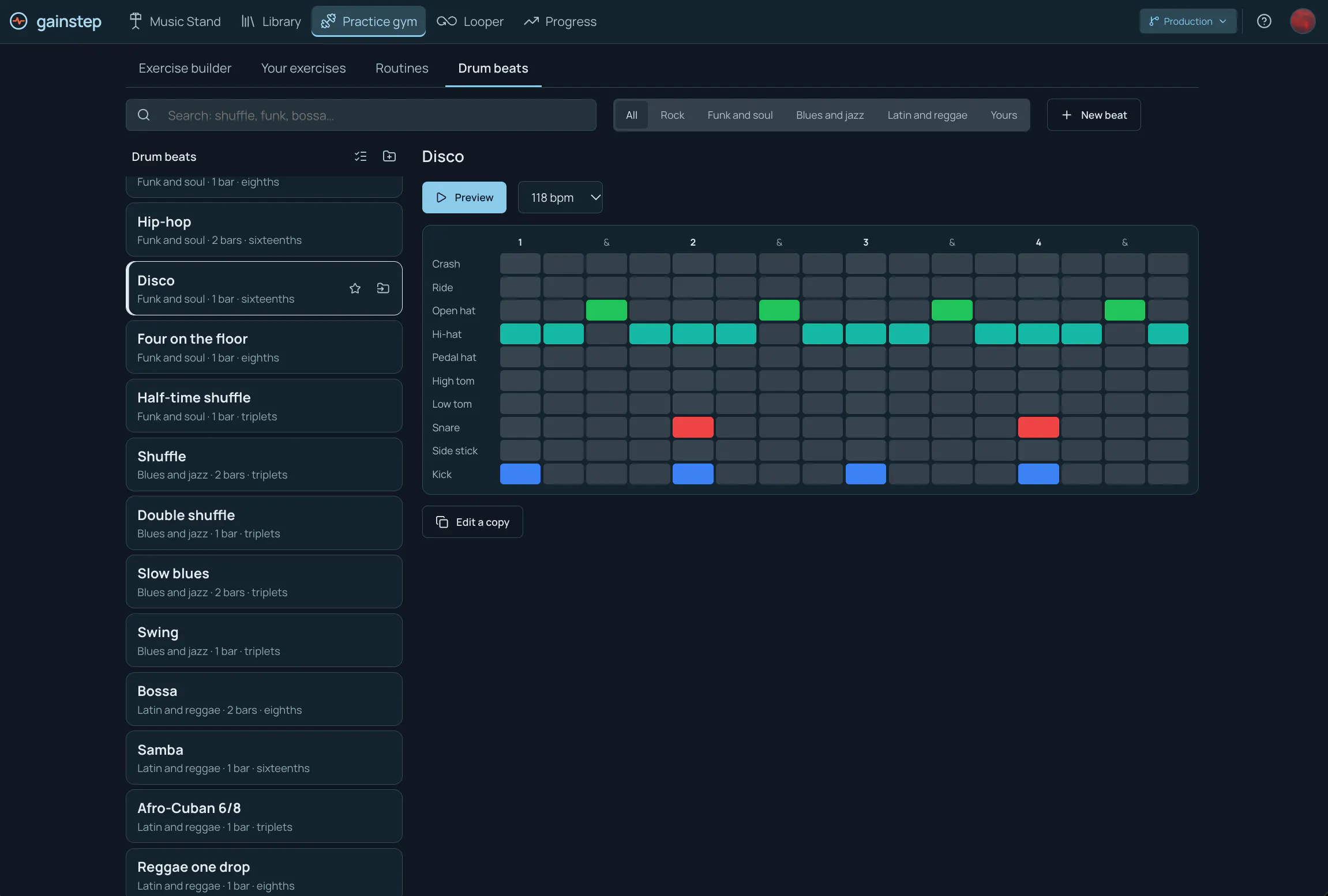This screenshot has height=896, width=1328.
Task: Play the Disco beat with Preview
Action: [x=464, y=198]
